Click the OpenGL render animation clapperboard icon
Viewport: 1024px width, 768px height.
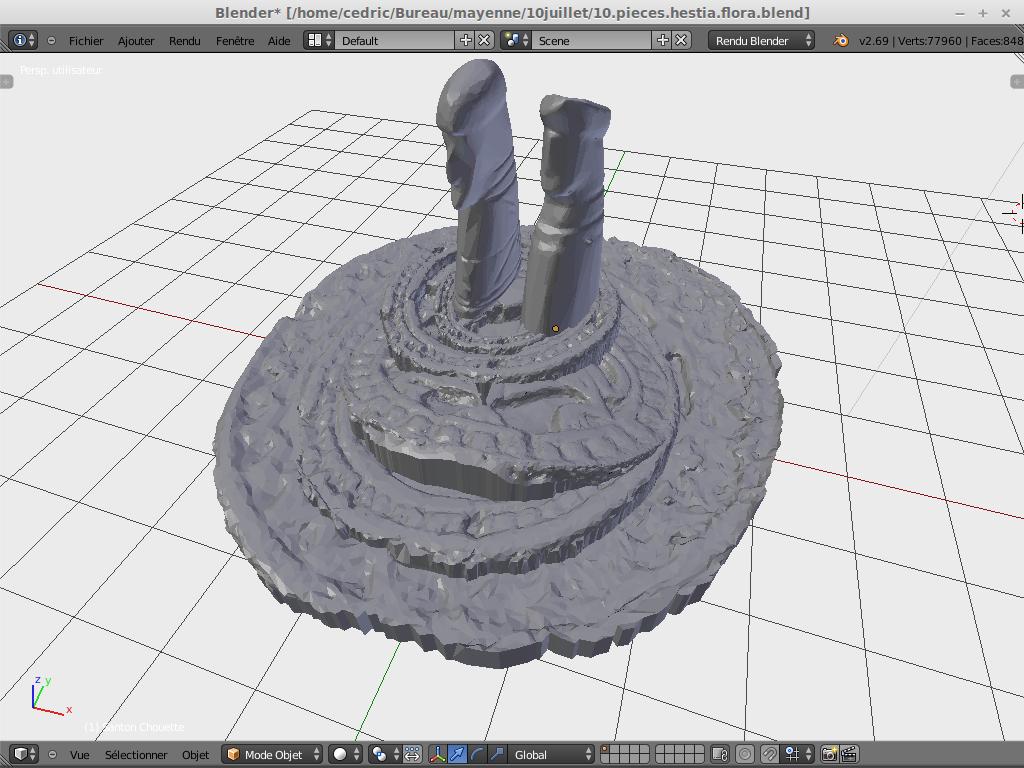(849, 754)
